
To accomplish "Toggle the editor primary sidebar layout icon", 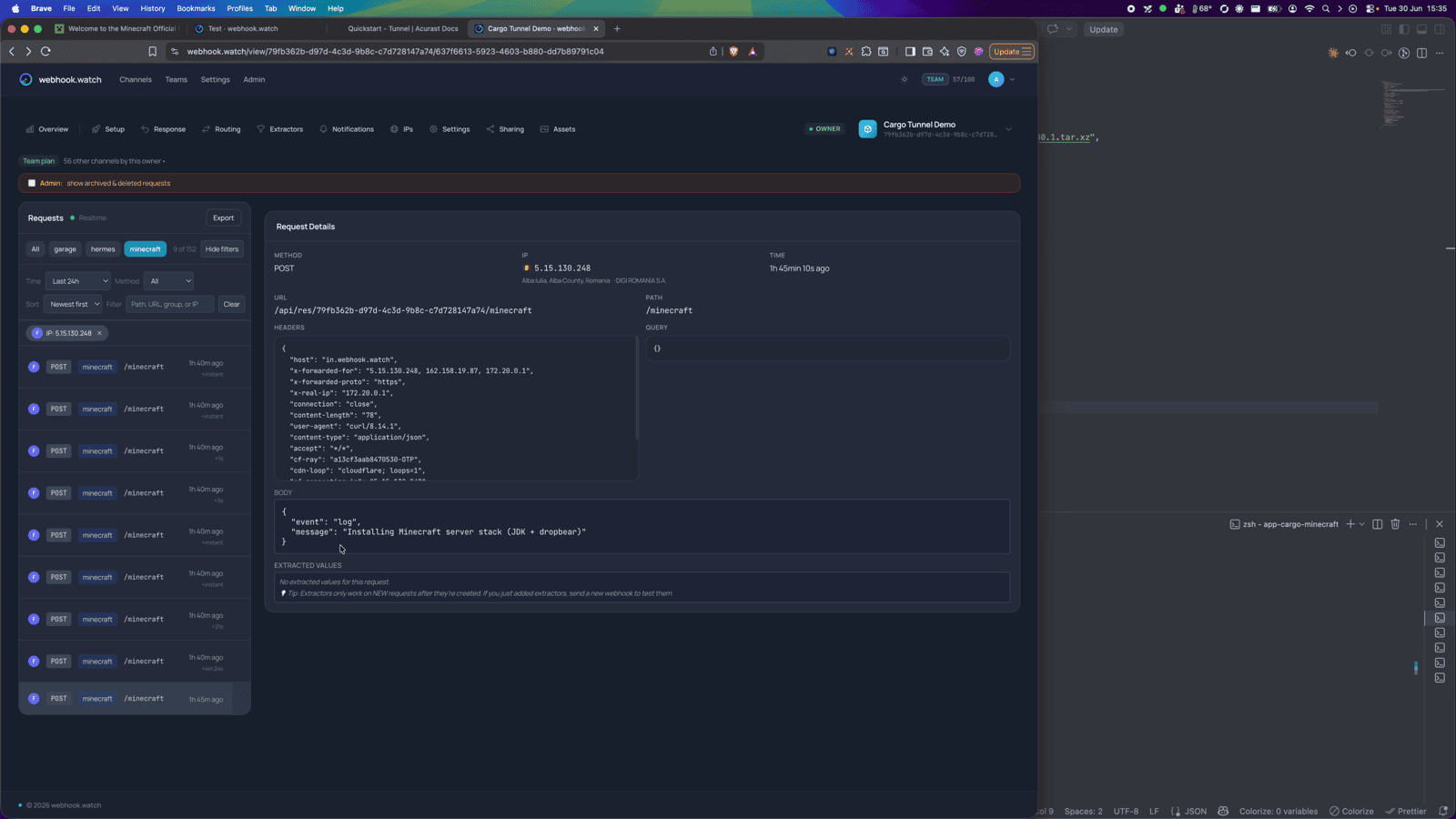I will pyautogui.click(x=1404, y=29).
